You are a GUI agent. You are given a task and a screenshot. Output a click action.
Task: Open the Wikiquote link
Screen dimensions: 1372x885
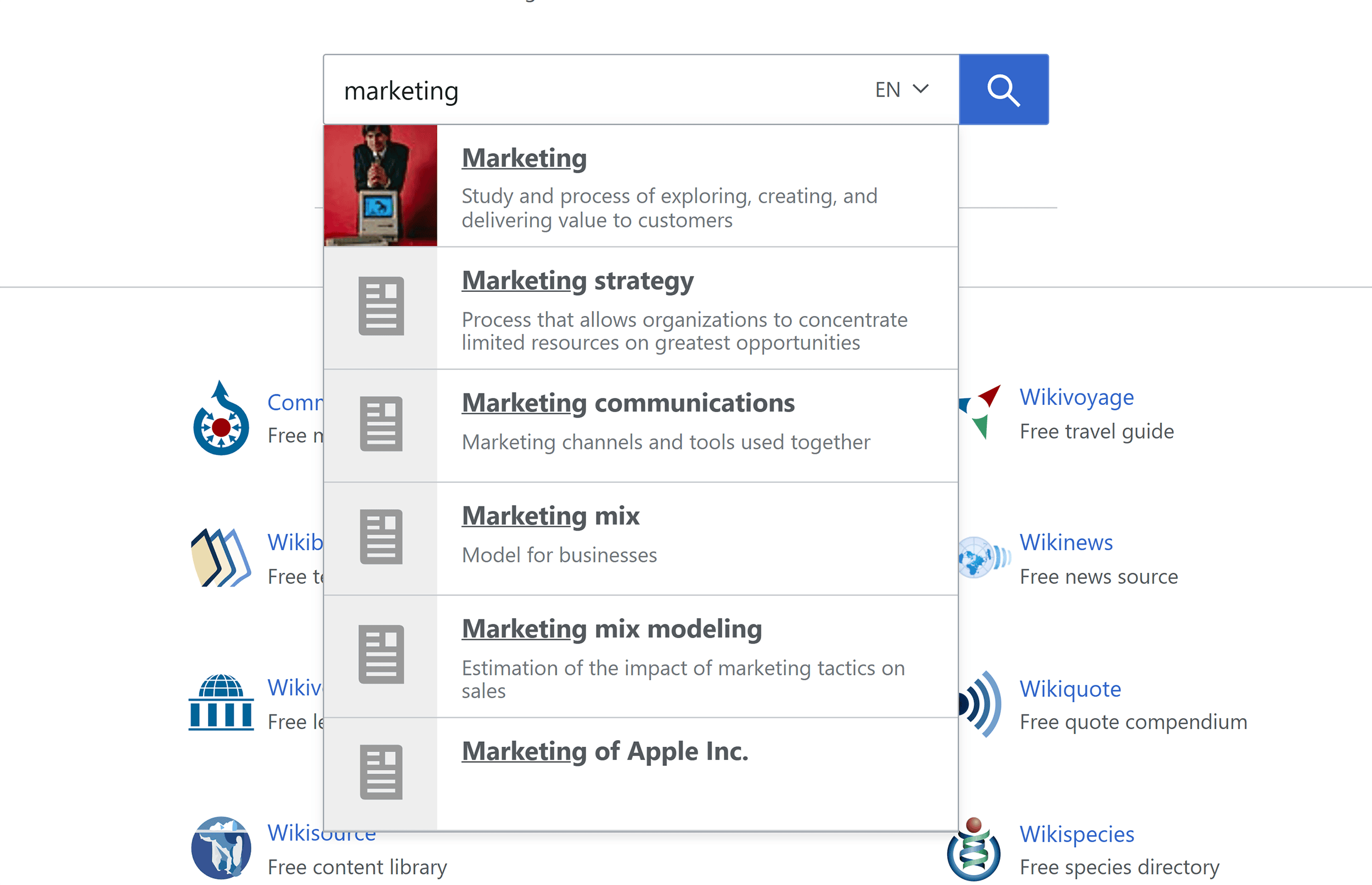pyautogui.click(x=1070, y=689)
